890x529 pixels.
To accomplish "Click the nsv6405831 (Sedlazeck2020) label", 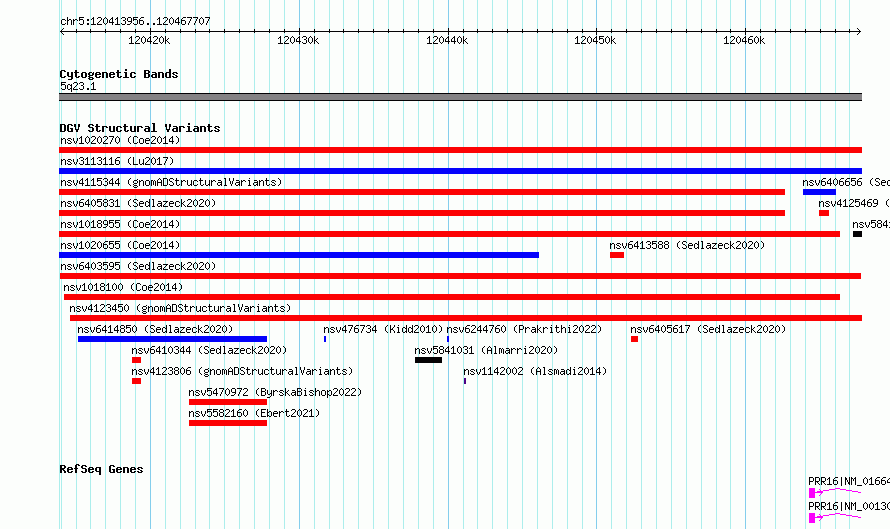I will 138,203.
